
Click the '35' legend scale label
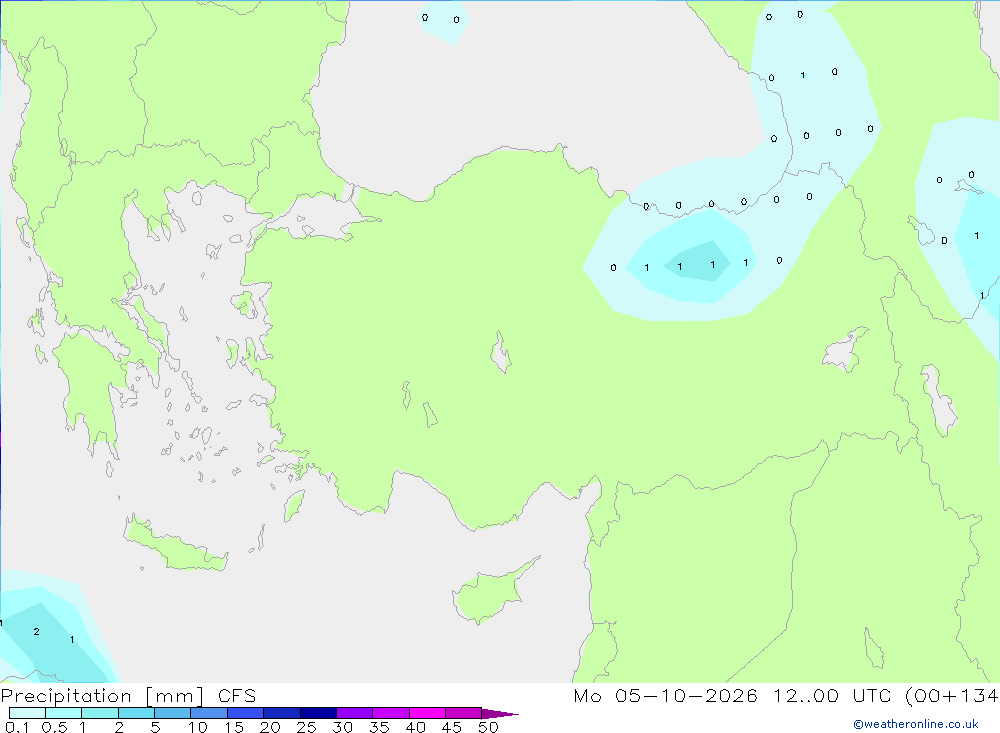click(x=379, y=727)
